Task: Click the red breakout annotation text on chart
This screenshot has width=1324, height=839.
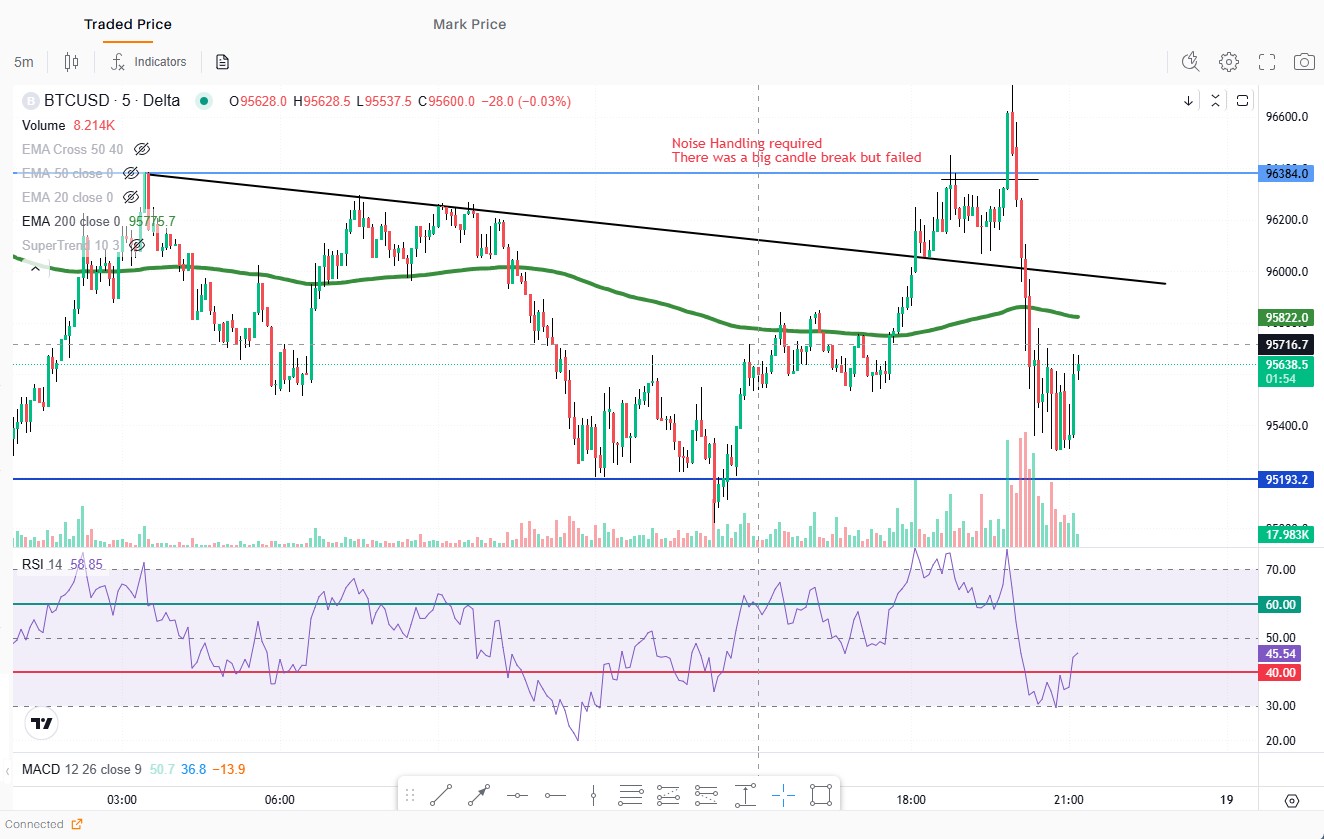Action: 795,151
